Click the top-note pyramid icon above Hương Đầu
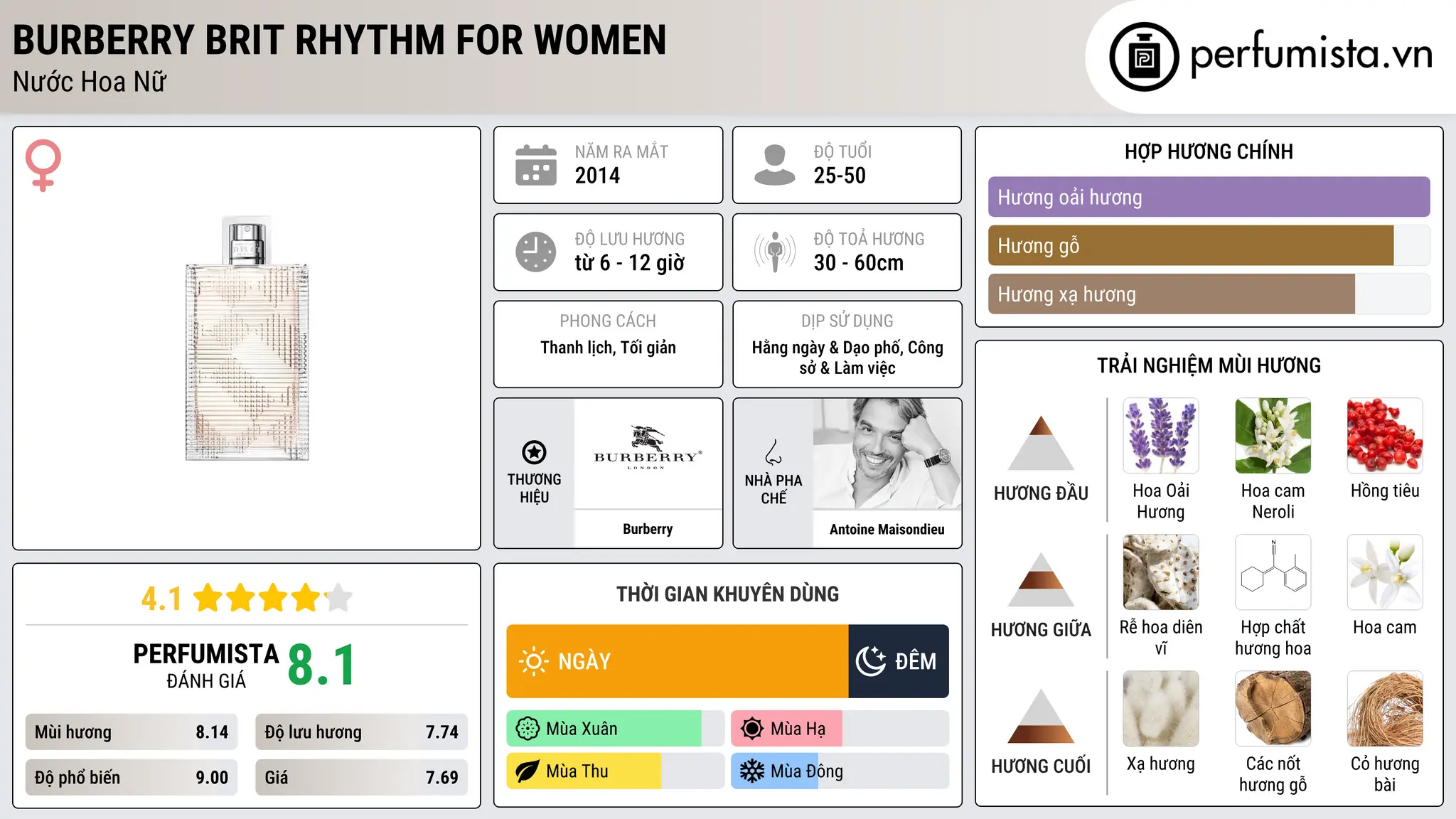The image size is (1456, 819). 1041,443
